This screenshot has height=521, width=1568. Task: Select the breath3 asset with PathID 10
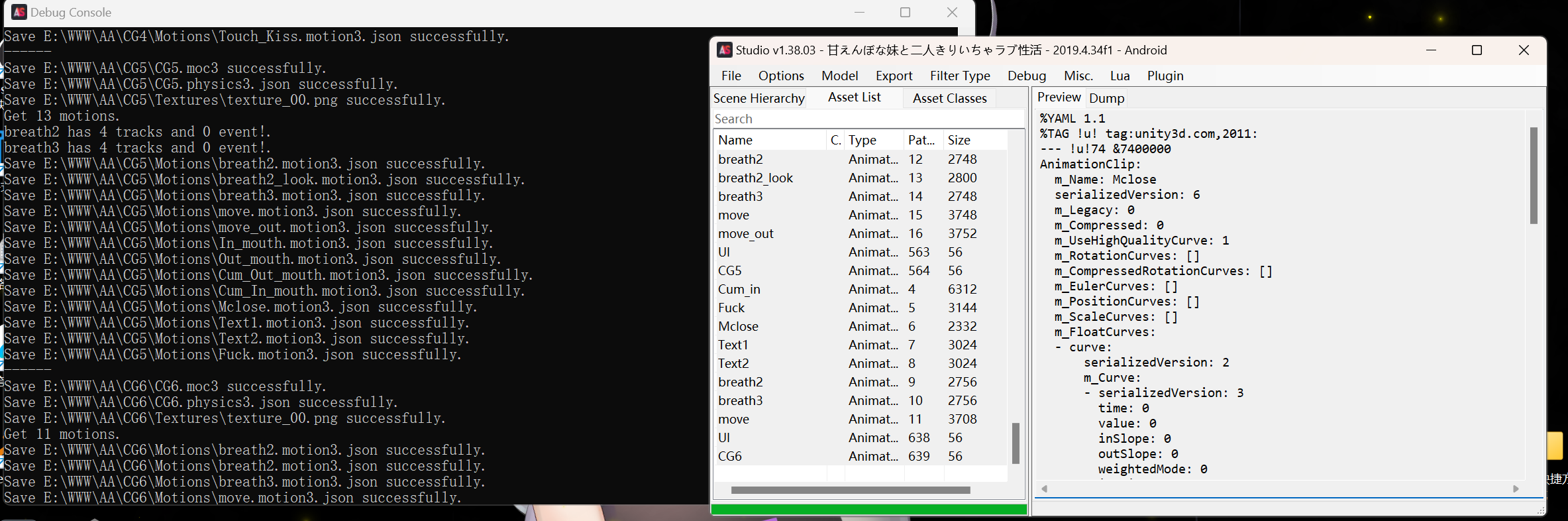coord(860,400)
